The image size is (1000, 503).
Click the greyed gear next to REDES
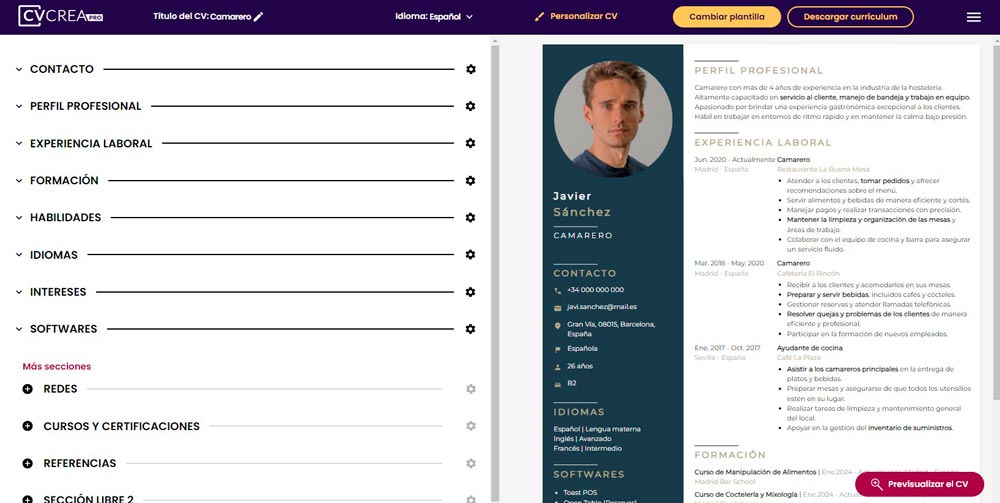coord(471,389)
